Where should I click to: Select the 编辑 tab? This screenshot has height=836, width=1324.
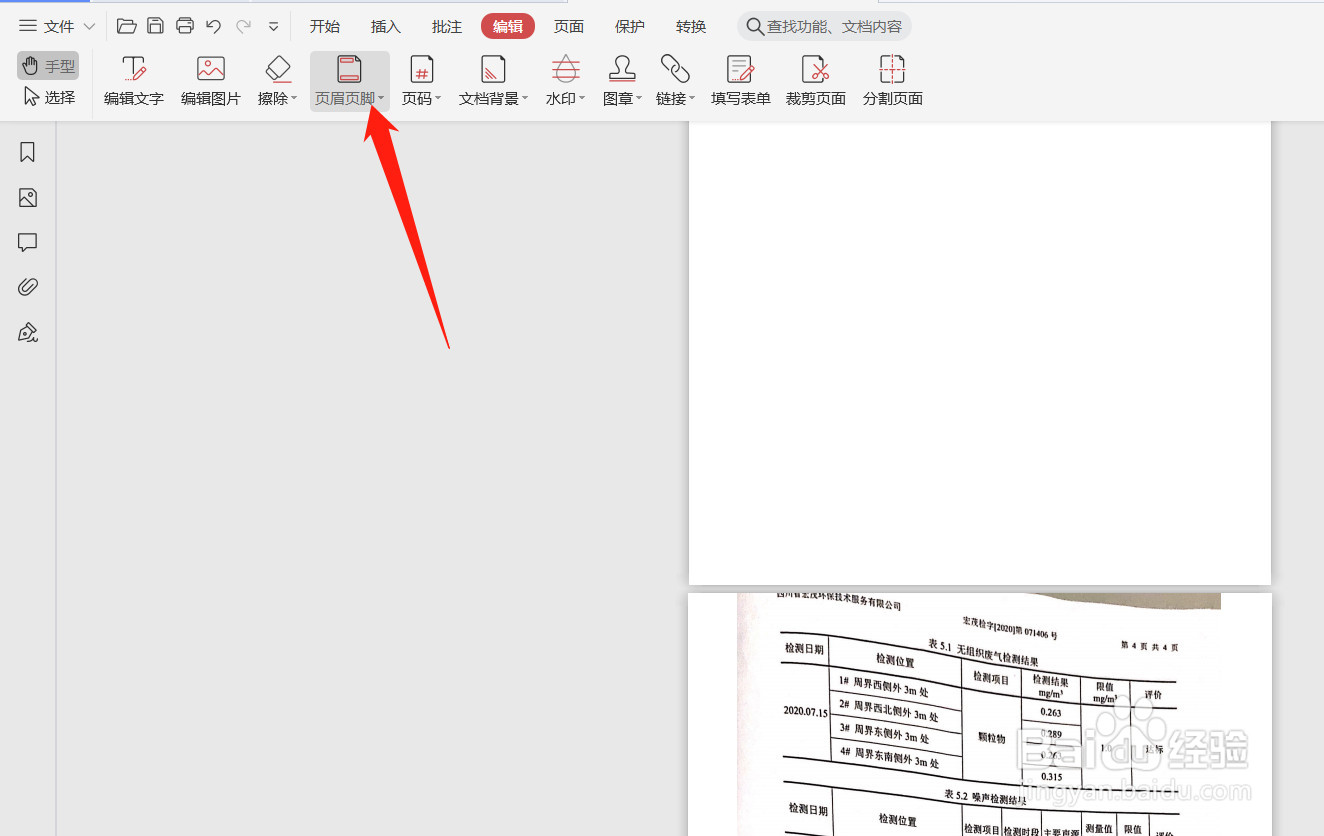(x=508, y=27)
